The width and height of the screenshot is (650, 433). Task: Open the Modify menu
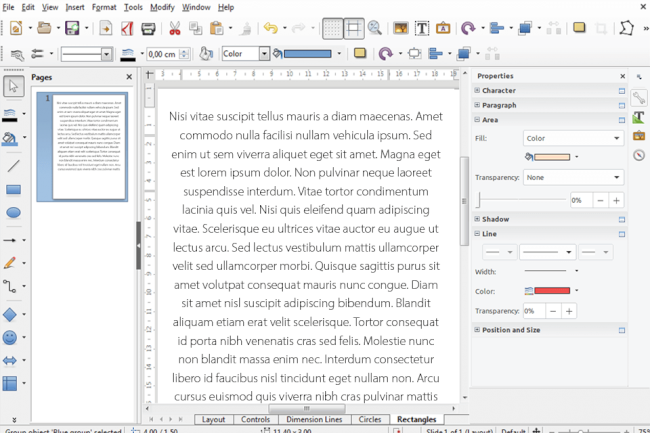click(x=162, y=7)
